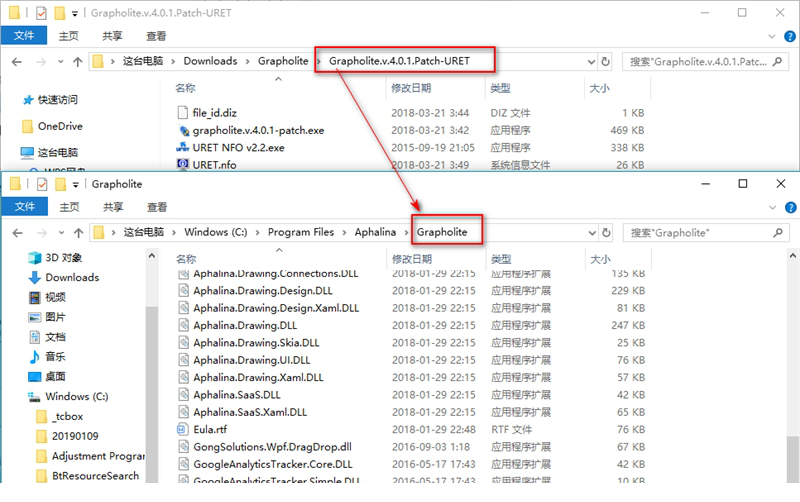The image size is (800, 502).
Task: Select Program Files breadcrumb in Grapholite window
Action: (301, 232)
